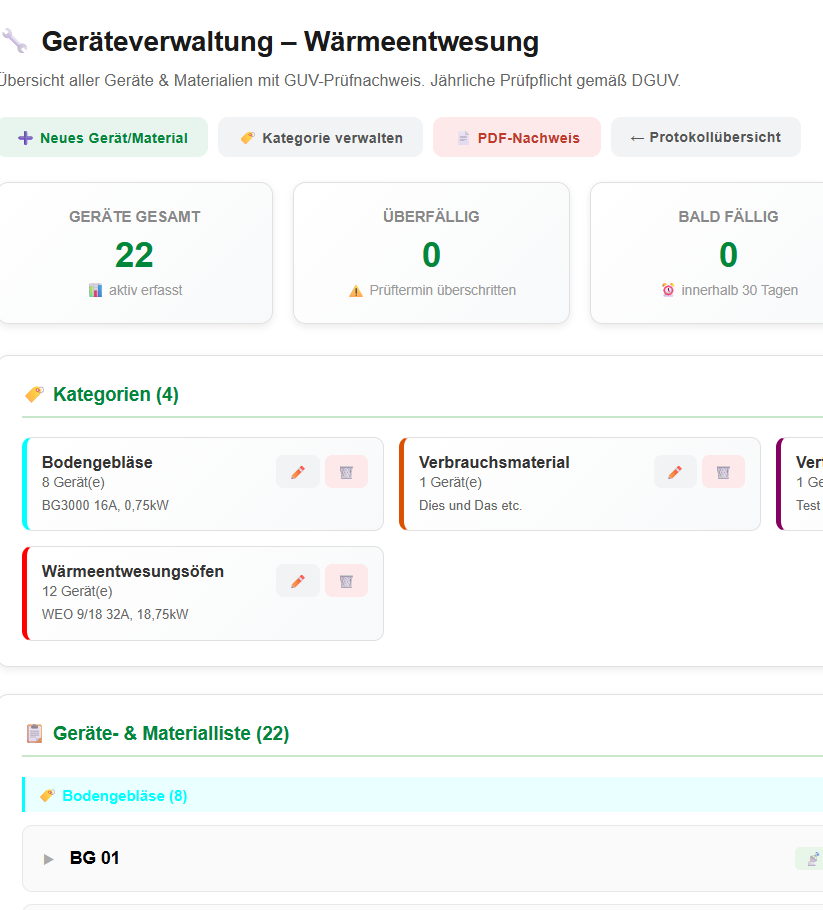The width and height of the screenshot is (823, 910).
Task: Delete Verbrauchsmaterial category trash icon
Action: point(723,472)
